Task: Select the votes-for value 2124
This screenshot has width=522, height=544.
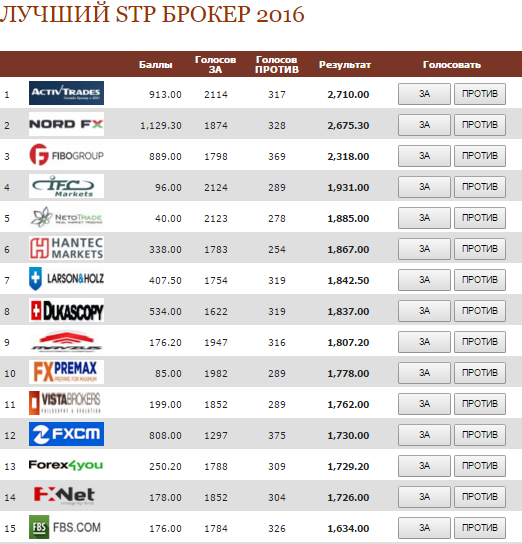Action: click(216, 188)
